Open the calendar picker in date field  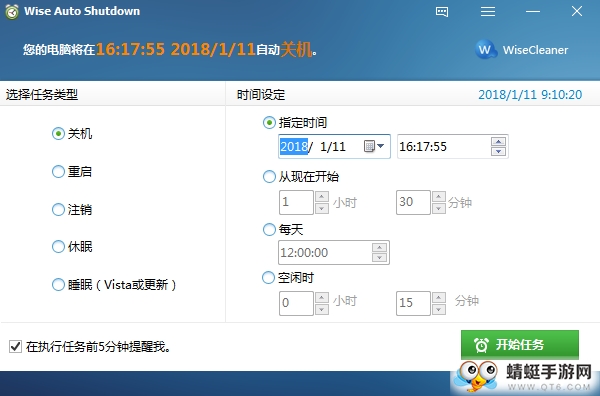(374, 146)
